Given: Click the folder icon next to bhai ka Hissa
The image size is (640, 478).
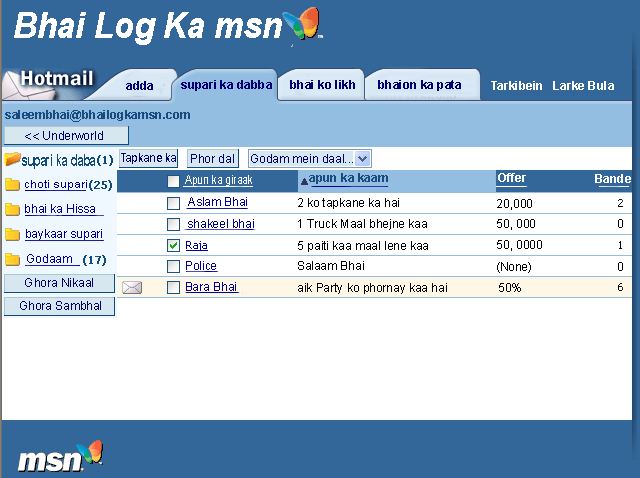Looking at the screenshot, I should pyautogui.click(x=12, y=210).
